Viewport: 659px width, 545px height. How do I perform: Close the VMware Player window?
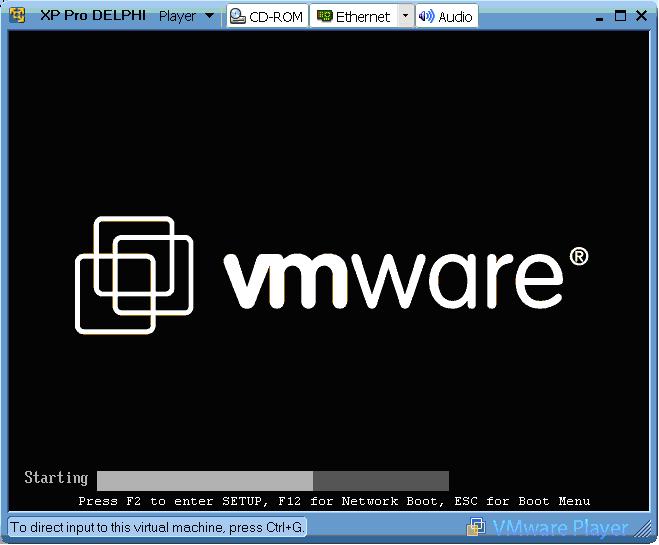click(641, 16)
